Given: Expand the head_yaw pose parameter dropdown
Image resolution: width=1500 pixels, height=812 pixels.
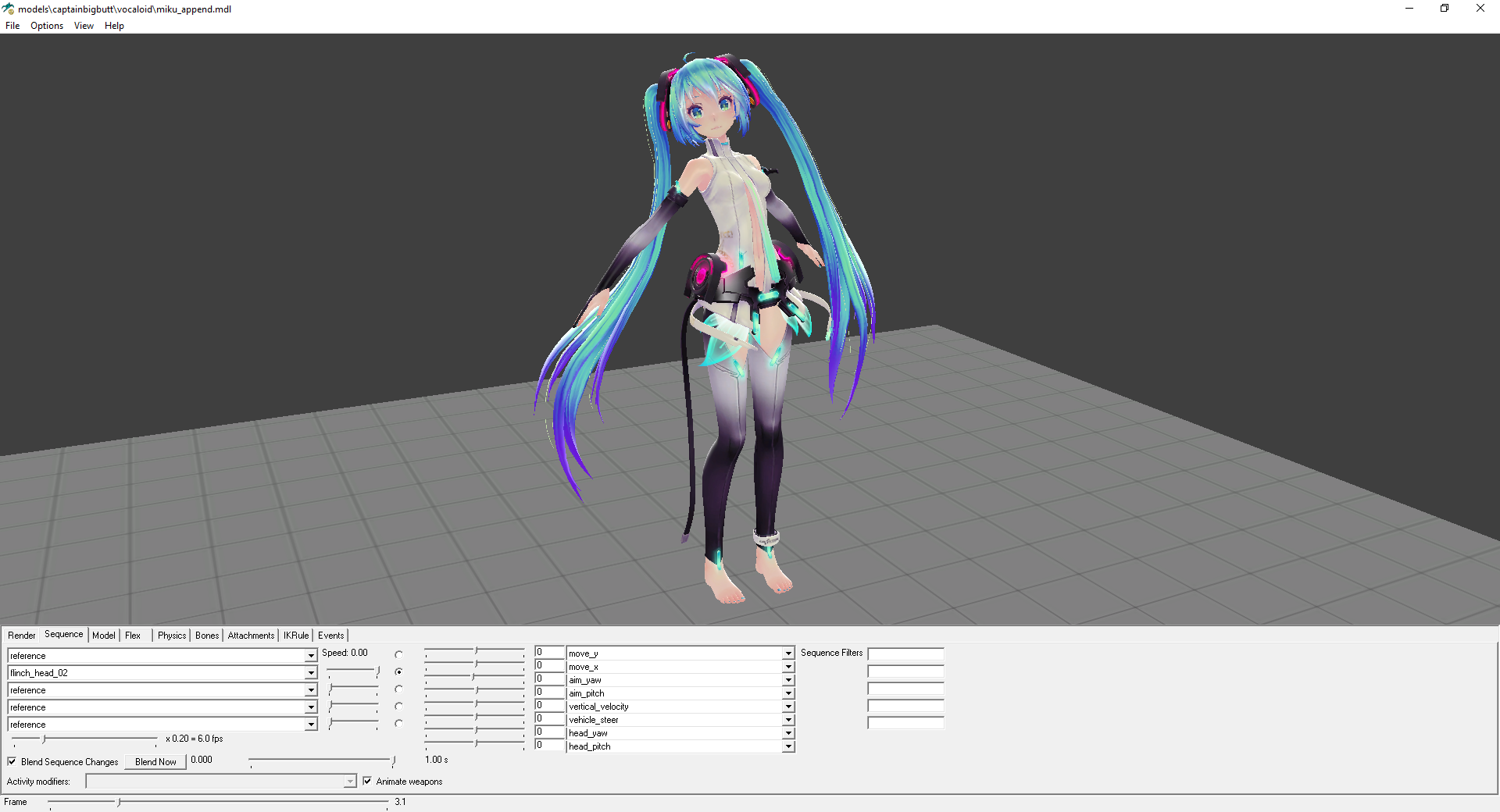Looking at the screenshot, I should point(788,733).
